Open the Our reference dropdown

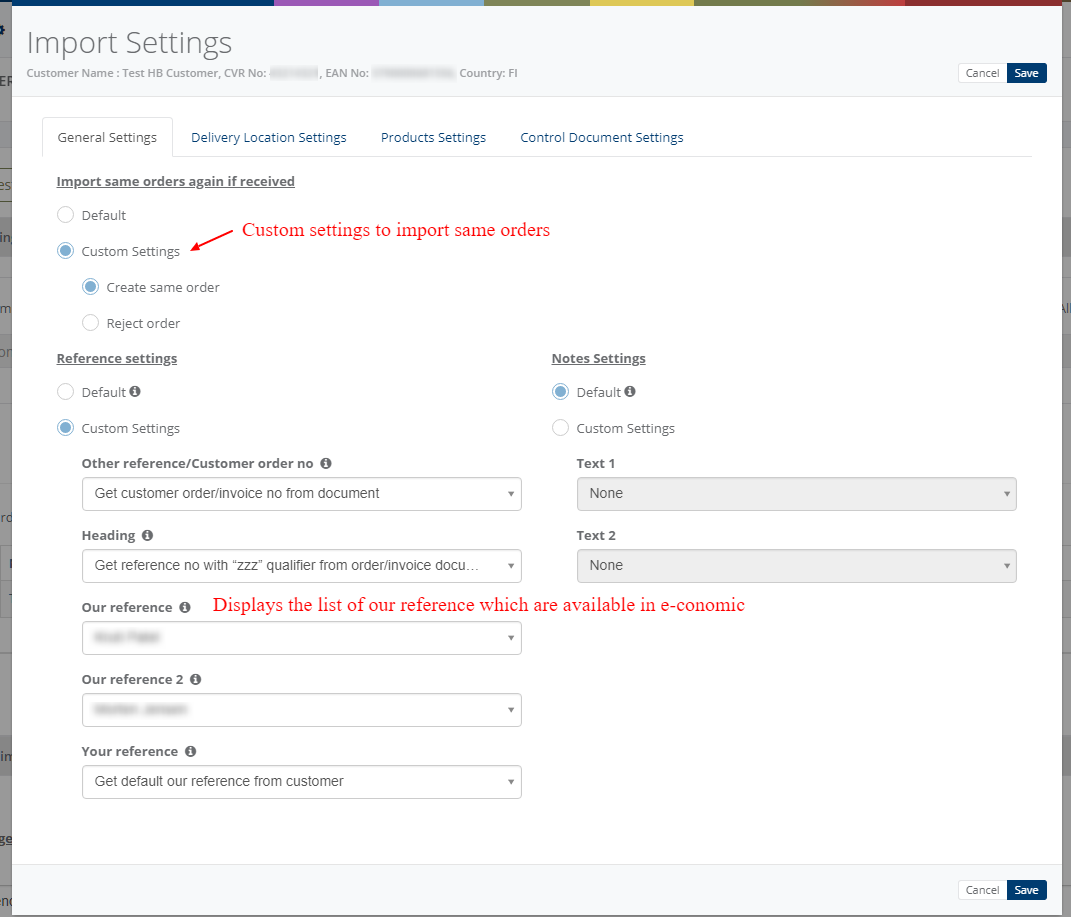tap(302, 638)
